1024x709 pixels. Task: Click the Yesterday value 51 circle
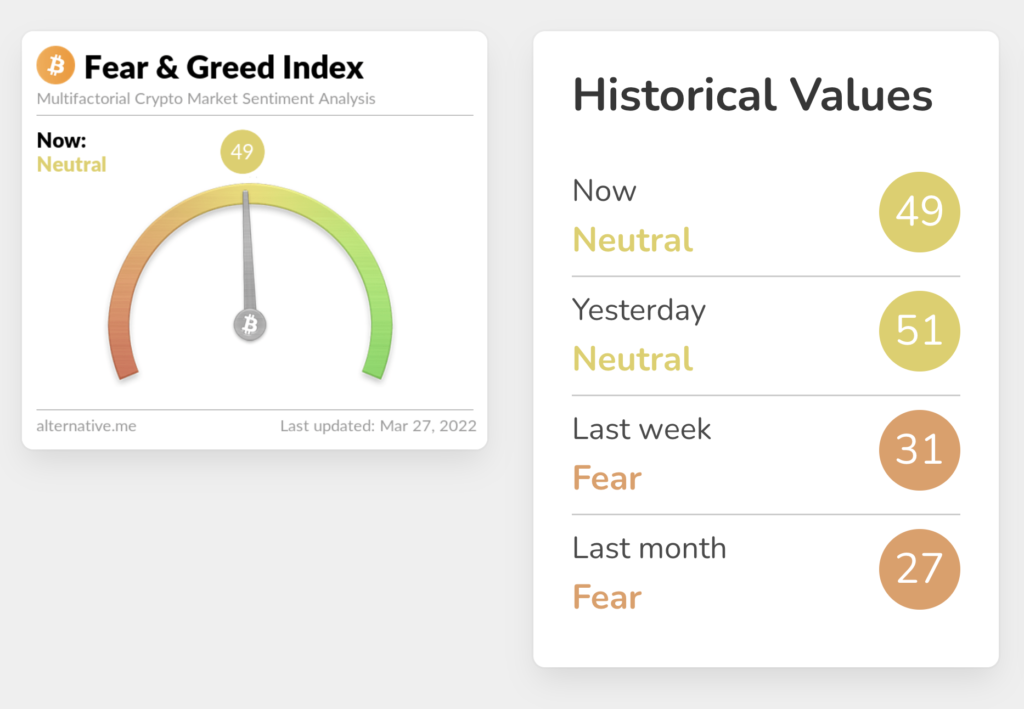tap(919, 331)
